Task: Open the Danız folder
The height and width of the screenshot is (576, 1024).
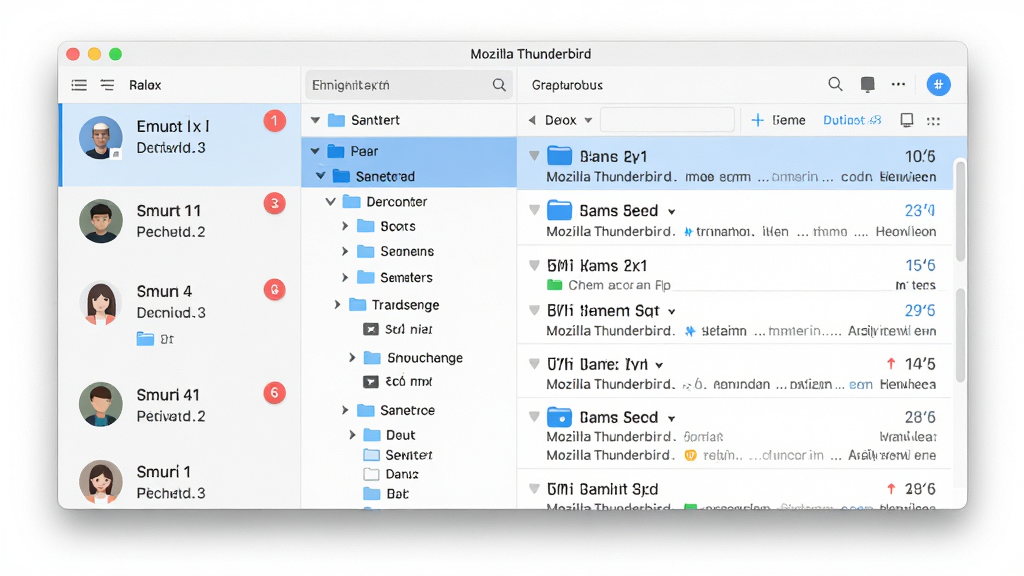Action: pyautogui.click(x=391, y=474)
